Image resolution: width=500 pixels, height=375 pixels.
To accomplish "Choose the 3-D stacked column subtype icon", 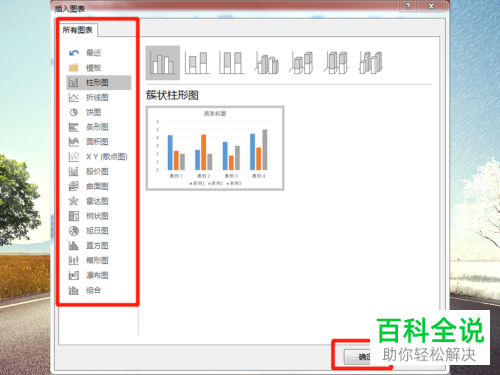I will (301, 63).
